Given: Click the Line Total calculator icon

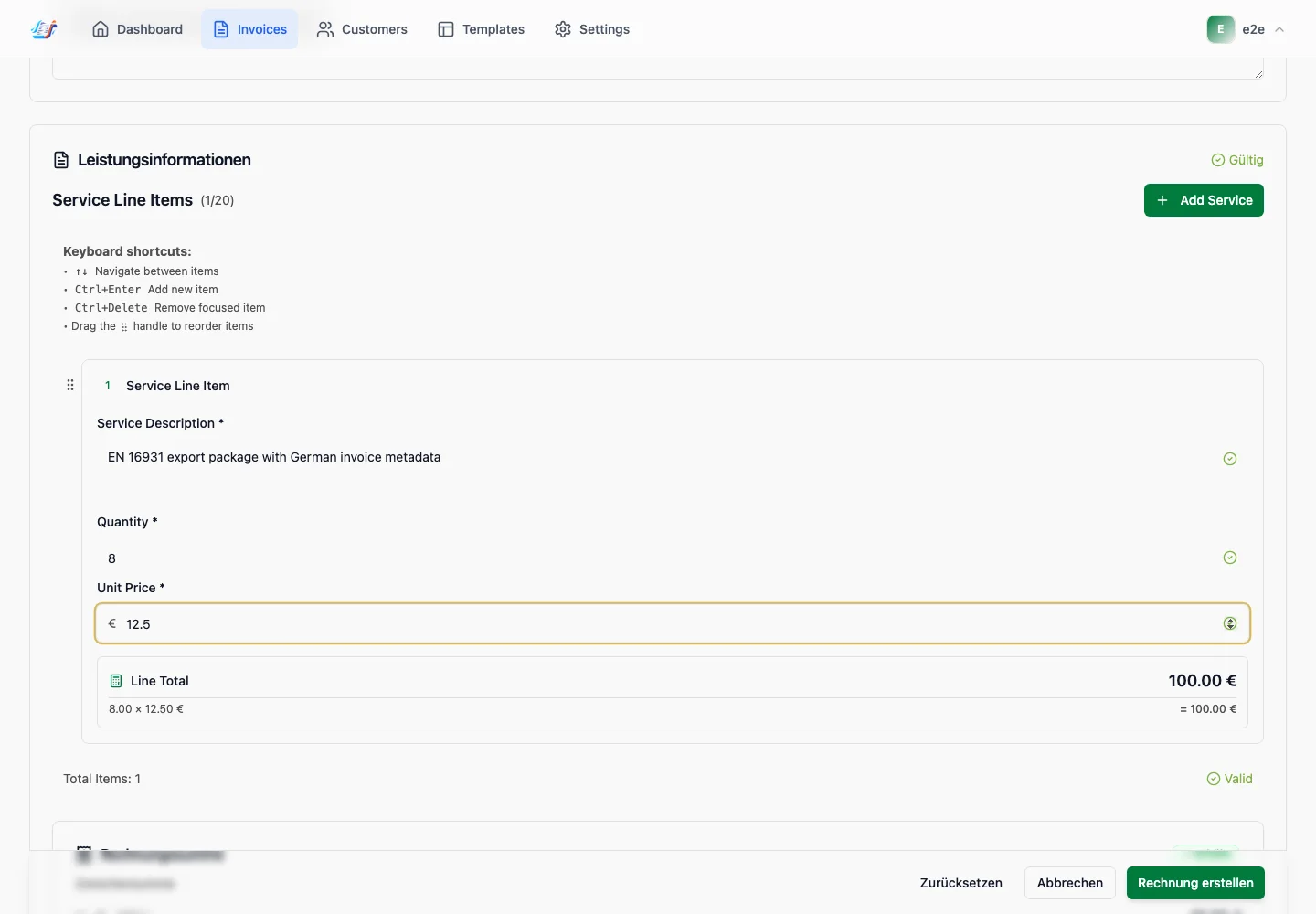Looking at the screenshot, I should coord(116,681).
